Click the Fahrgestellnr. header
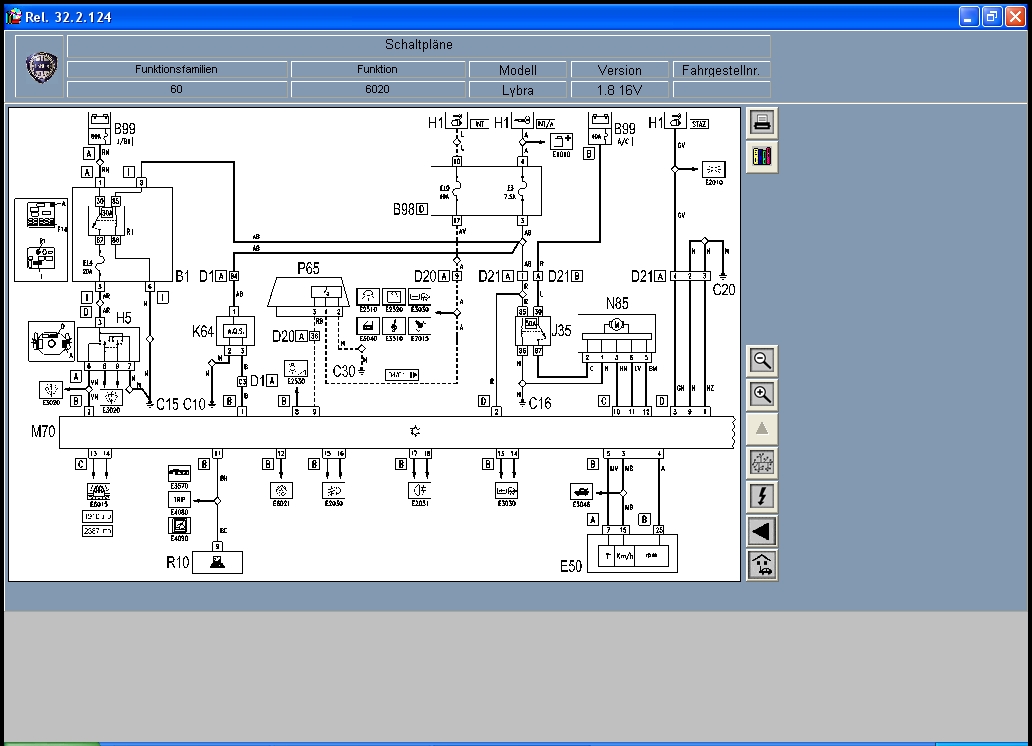Viewport: 1032px width, 746px height. (x=721, y=69)
